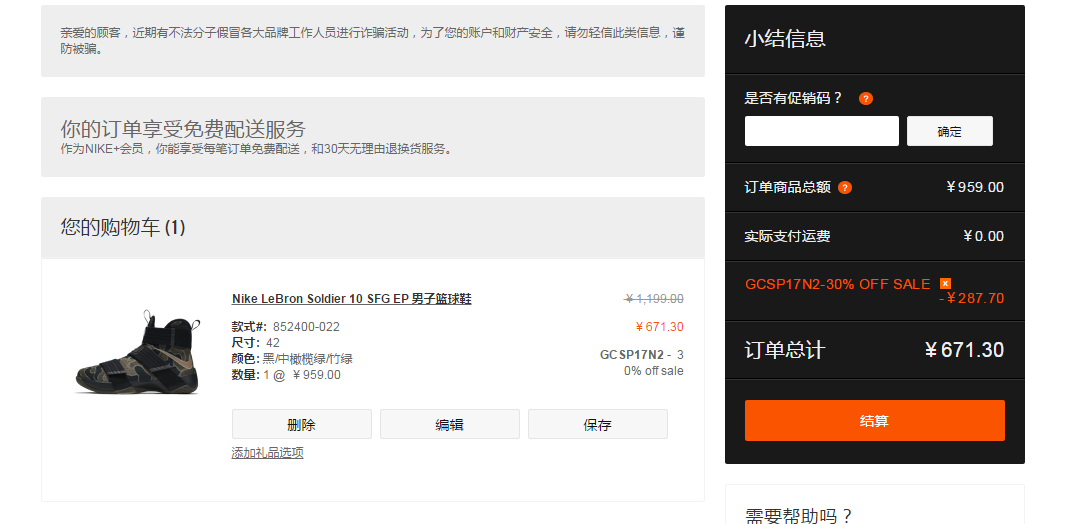Select the discount amount -¥287.70
The width and height of the screenshot is (1073, 524).
point(971,298)
